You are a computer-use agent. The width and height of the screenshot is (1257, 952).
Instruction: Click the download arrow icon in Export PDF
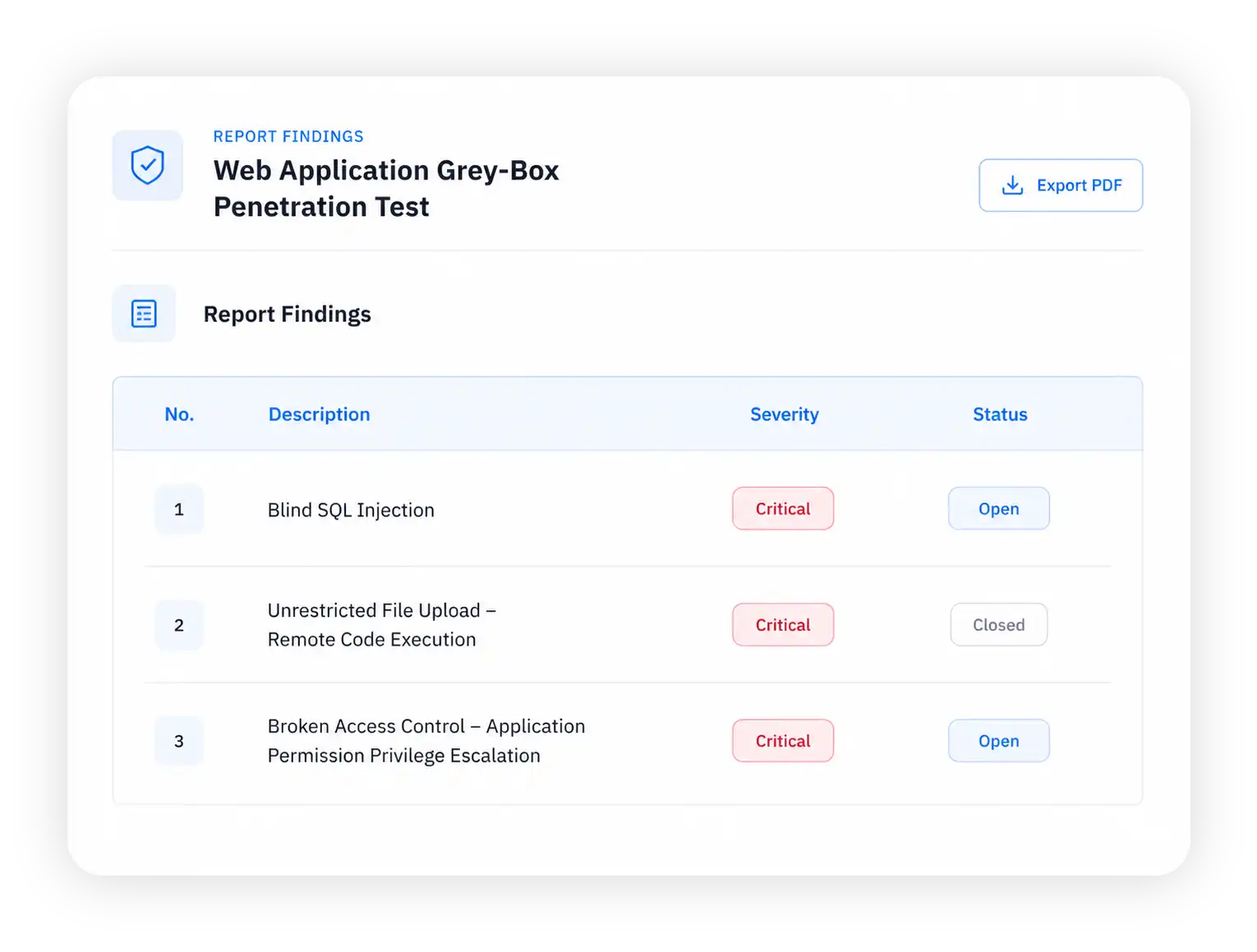(x=1013, y=185)
